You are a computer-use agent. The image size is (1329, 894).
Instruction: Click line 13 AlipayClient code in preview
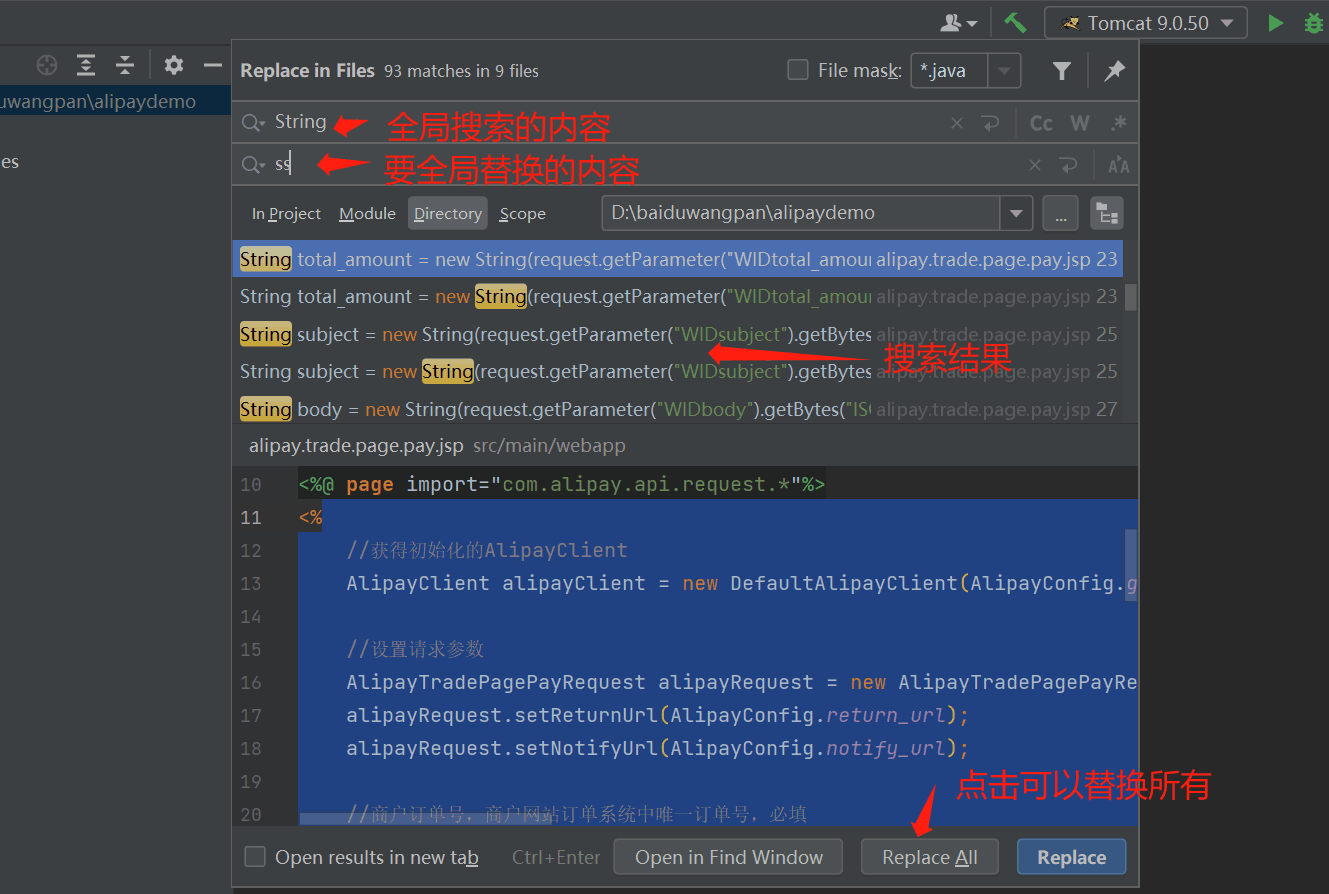click(740, 583)
